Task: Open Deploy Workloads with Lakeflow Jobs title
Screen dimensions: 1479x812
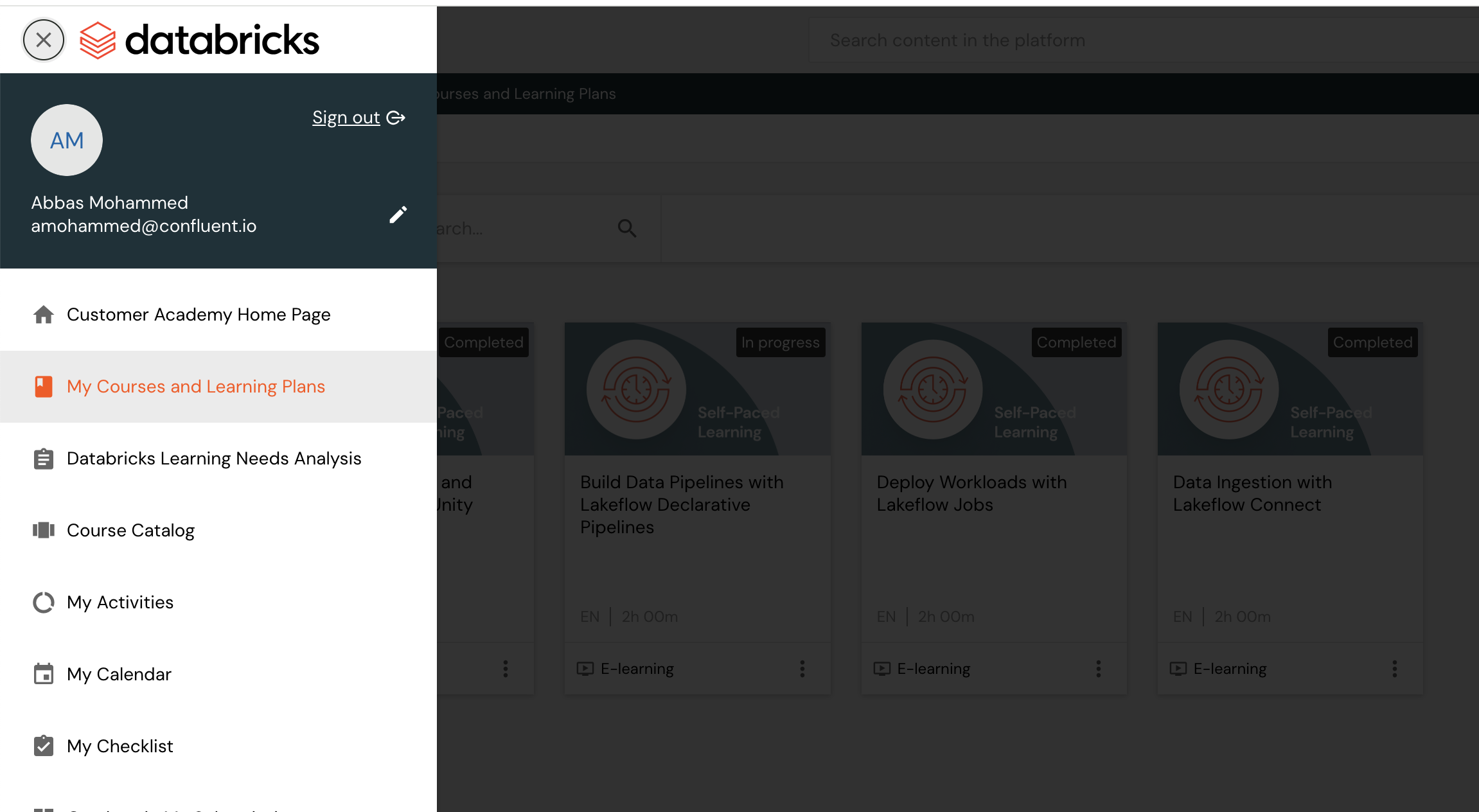Action: (x=971, y=493)
